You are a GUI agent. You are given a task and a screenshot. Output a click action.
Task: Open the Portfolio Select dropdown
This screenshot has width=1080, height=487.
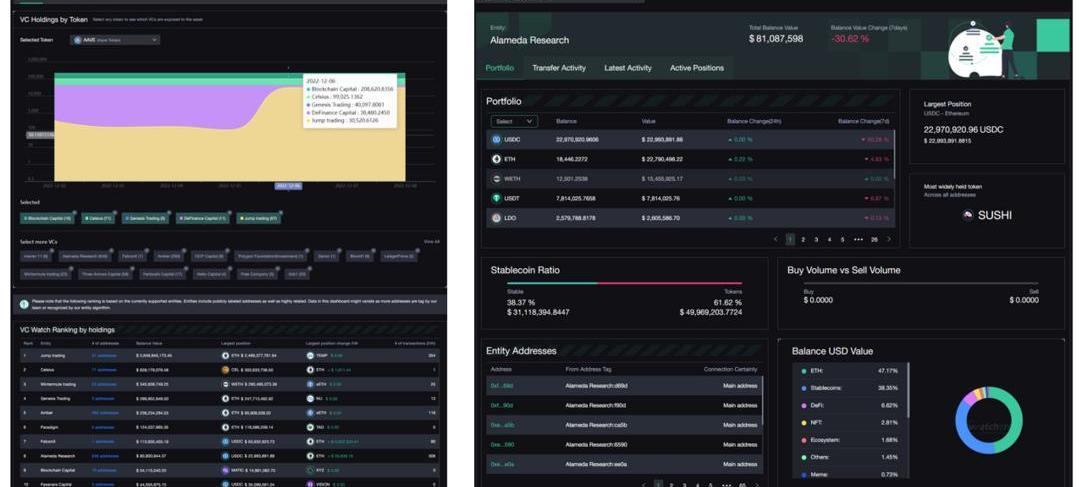tap(514, 121)
